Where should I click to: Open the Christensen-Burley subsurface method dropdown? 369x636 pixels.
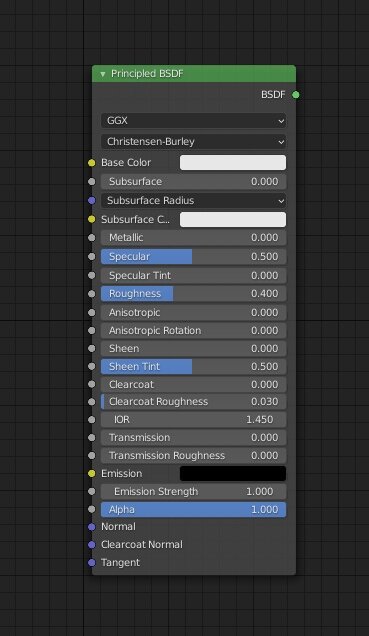pos(193,142)
